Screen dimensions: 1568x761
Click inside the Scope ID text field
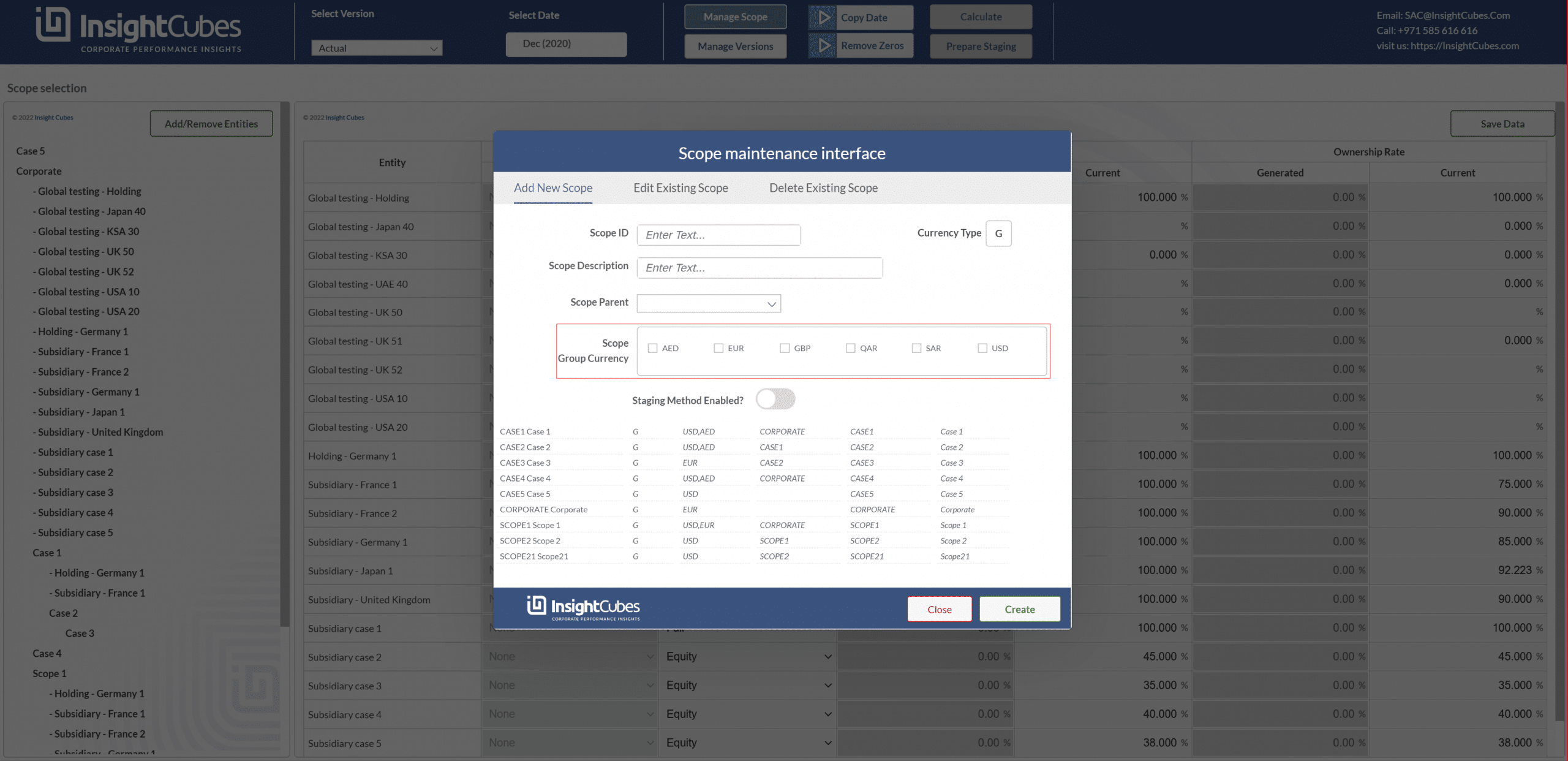point(718,235)
